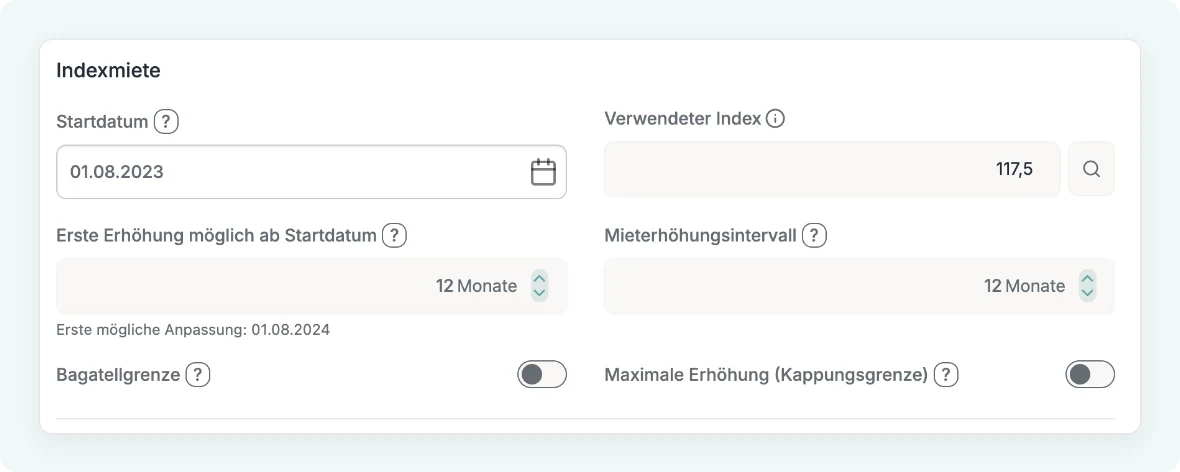Click the Erste Erhöhung 12 Monate field
The height and width of the screenshot is (472, 1180).
point(312,286)
